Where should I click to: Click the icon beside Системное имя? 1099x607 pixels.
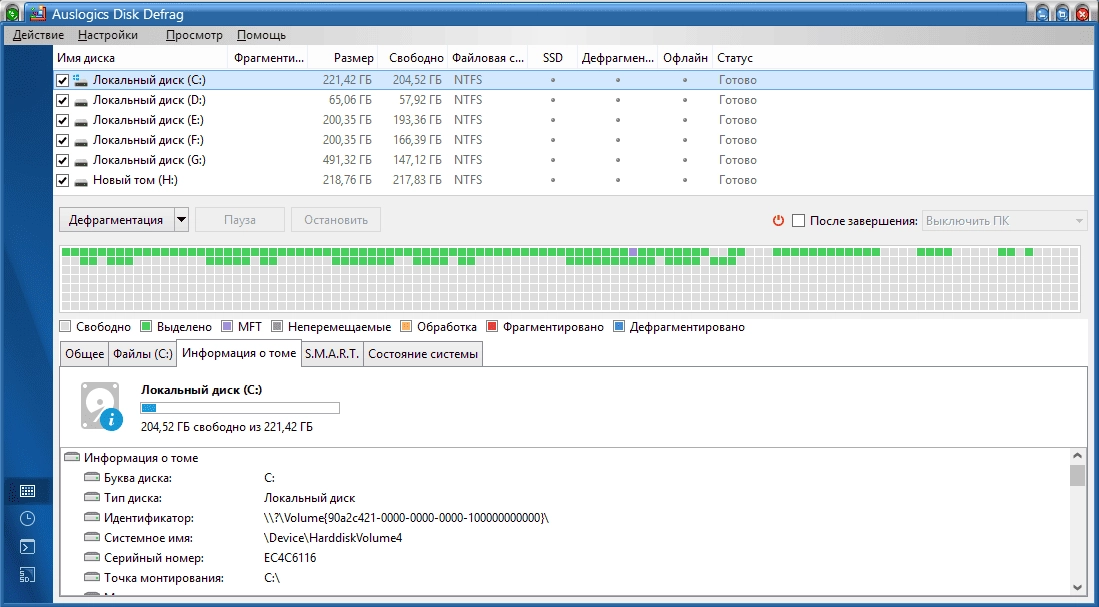92,538
